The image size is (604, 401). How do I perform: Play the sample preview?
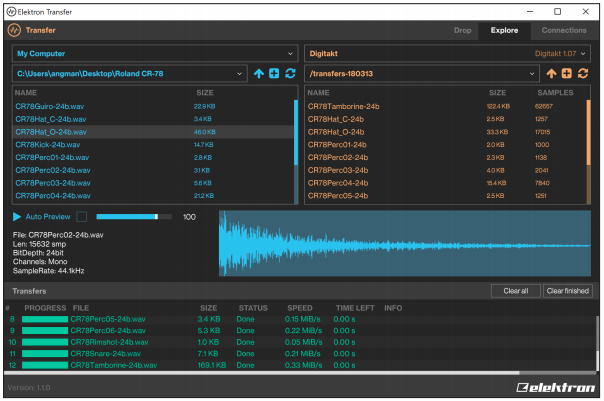tap(17, 217)
